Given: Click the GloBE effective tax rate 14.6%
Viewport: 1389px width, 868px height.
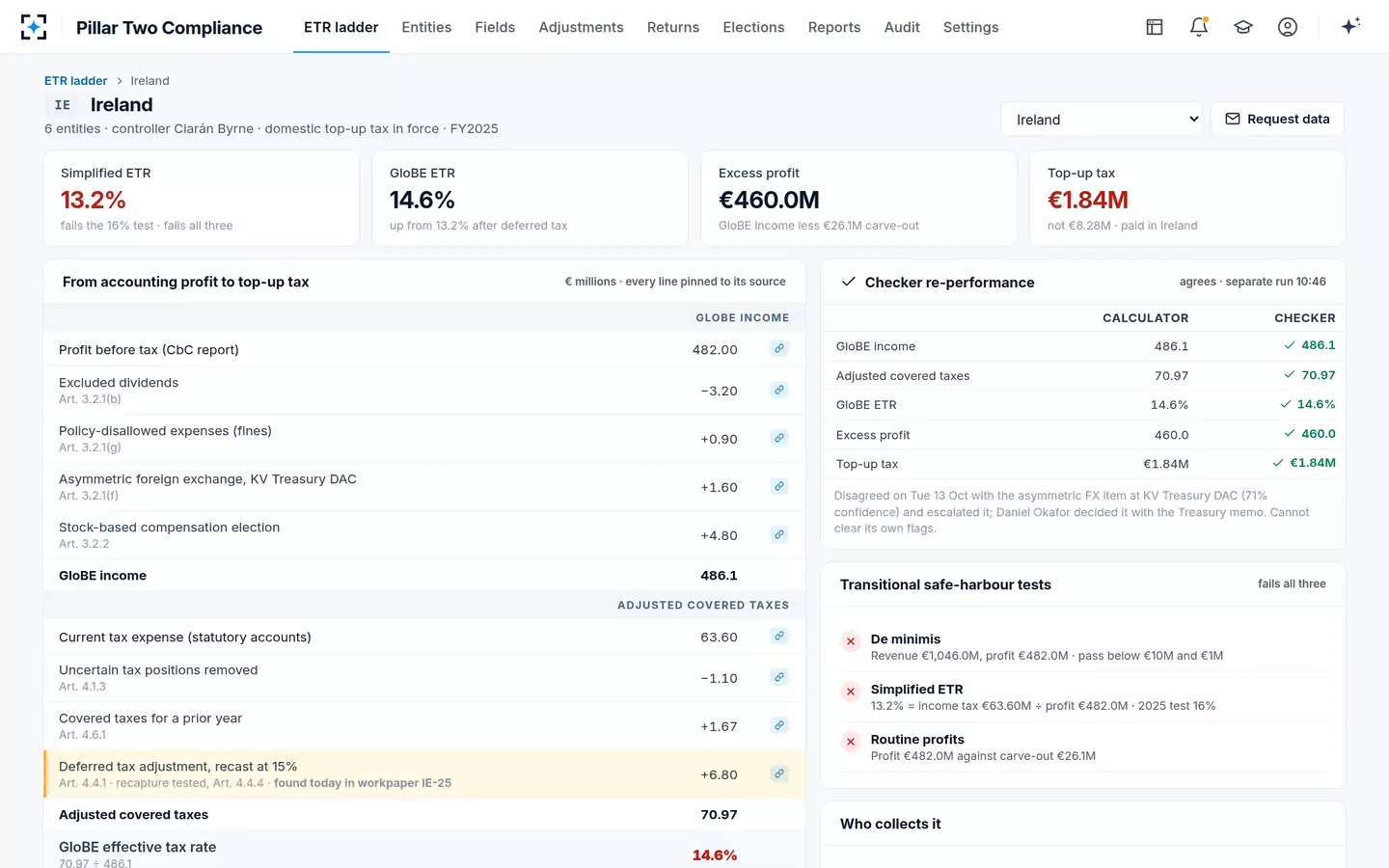Looking at the screenshot, I should tap(715, 855).
